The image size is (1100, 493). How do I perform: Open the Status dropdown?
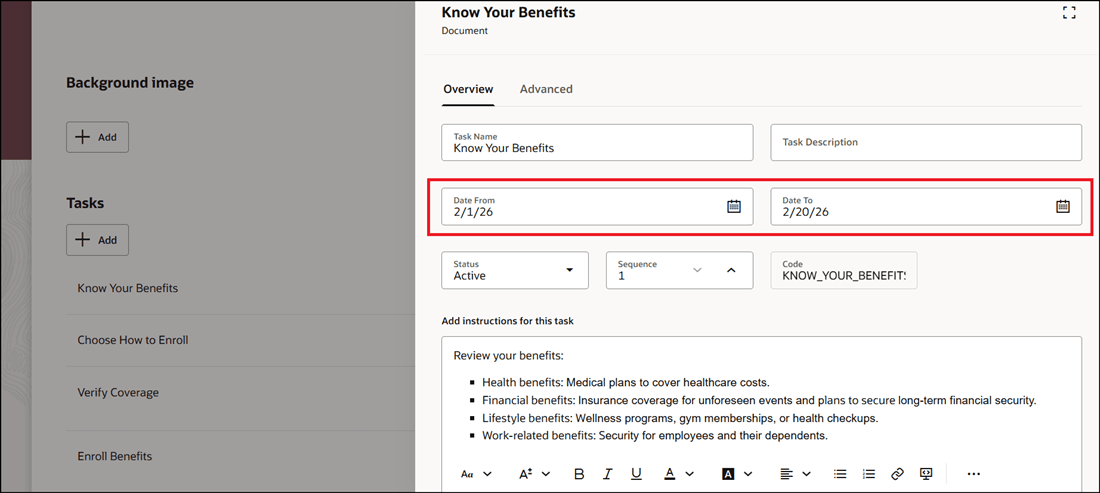(x=515, y=270)
